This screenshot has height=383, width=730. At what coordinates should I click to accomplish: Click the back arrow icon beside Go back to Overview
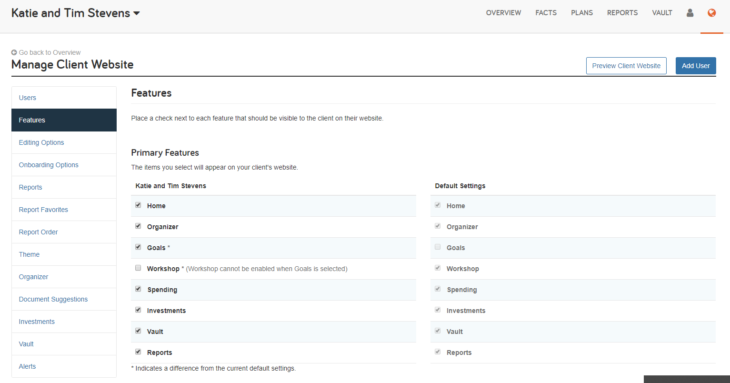[14, 53]
